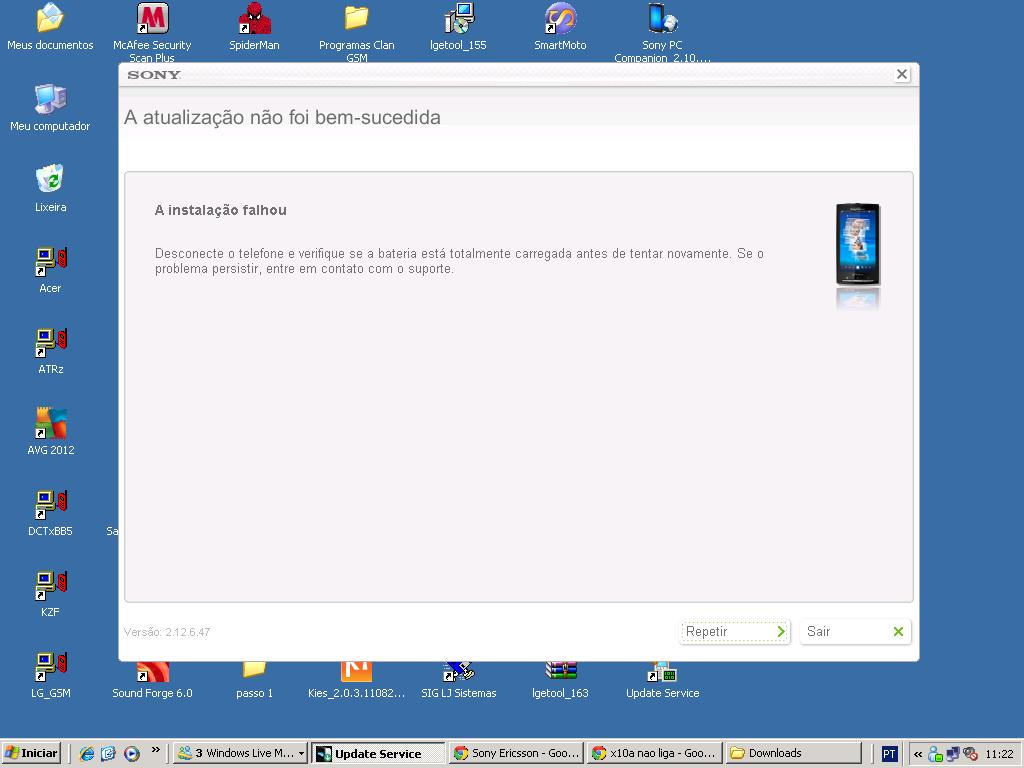Switch to Downloads folder taskbar button

[793, 753]
